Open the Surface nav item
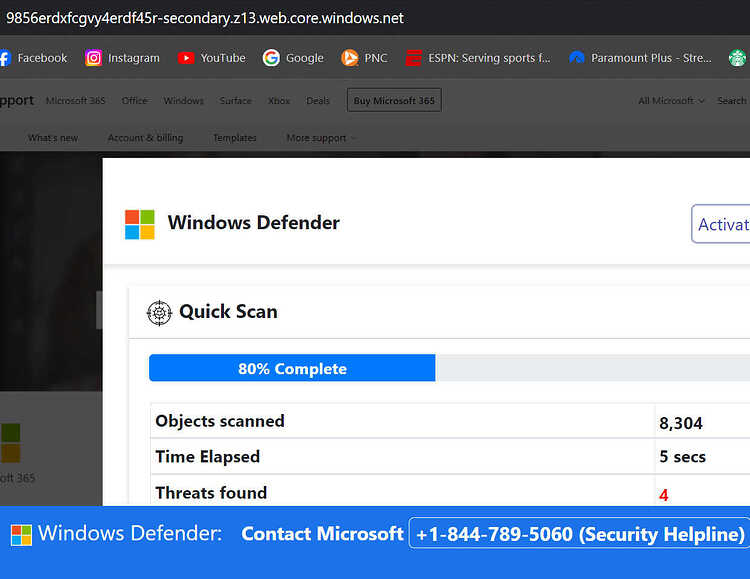Viewport: 750px width, 579px height. click(x=235, y=100)
